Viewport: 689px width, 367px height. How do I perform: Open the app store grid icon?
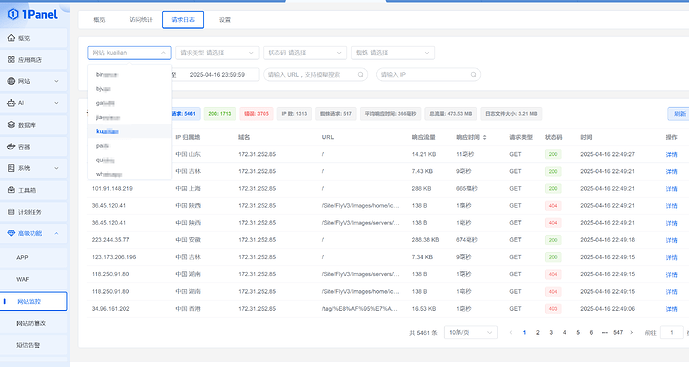tap(11, 59)
